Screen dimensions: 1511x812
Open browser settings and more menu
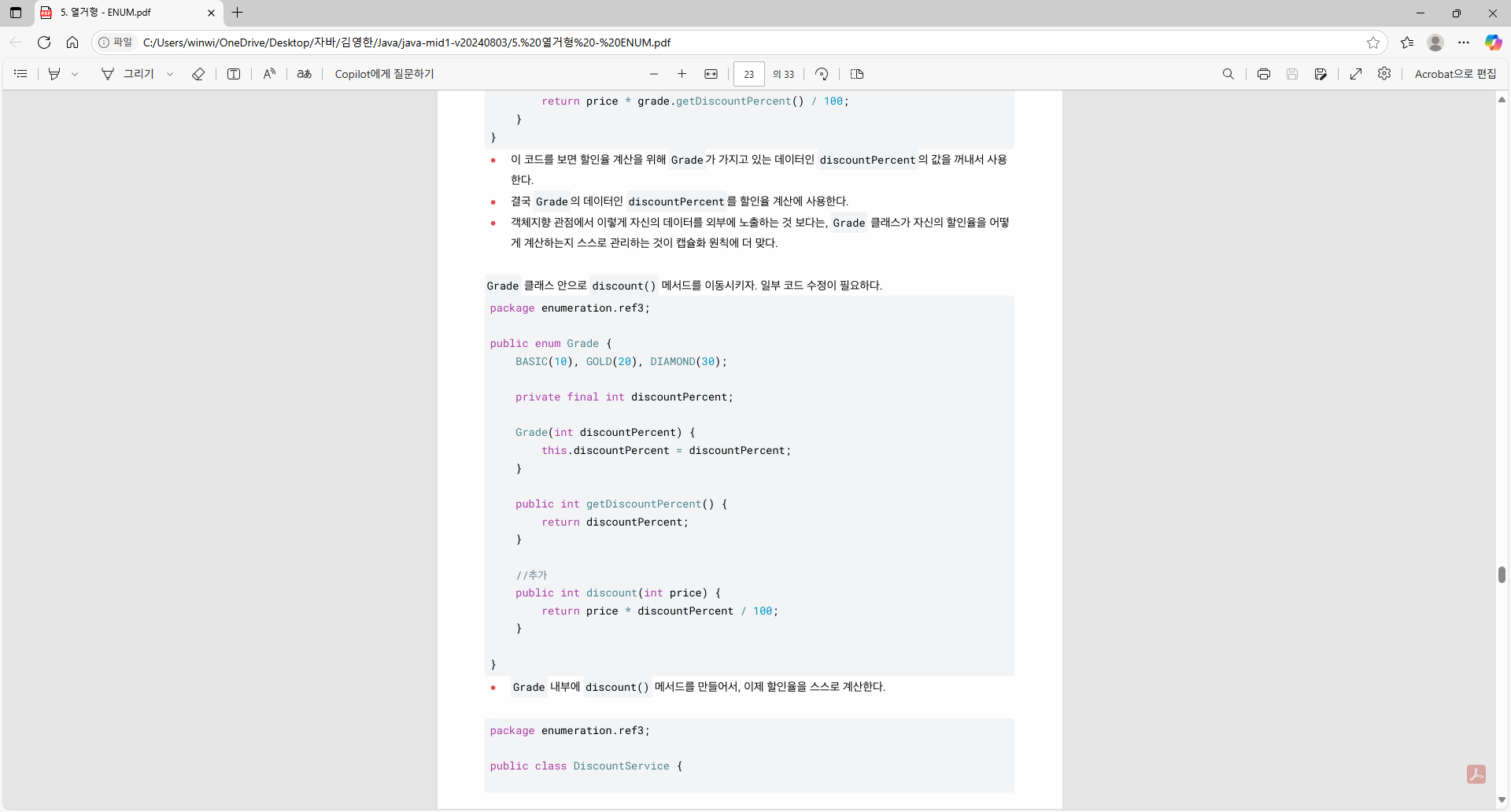pyautogui.click(x=1464, y=42)
